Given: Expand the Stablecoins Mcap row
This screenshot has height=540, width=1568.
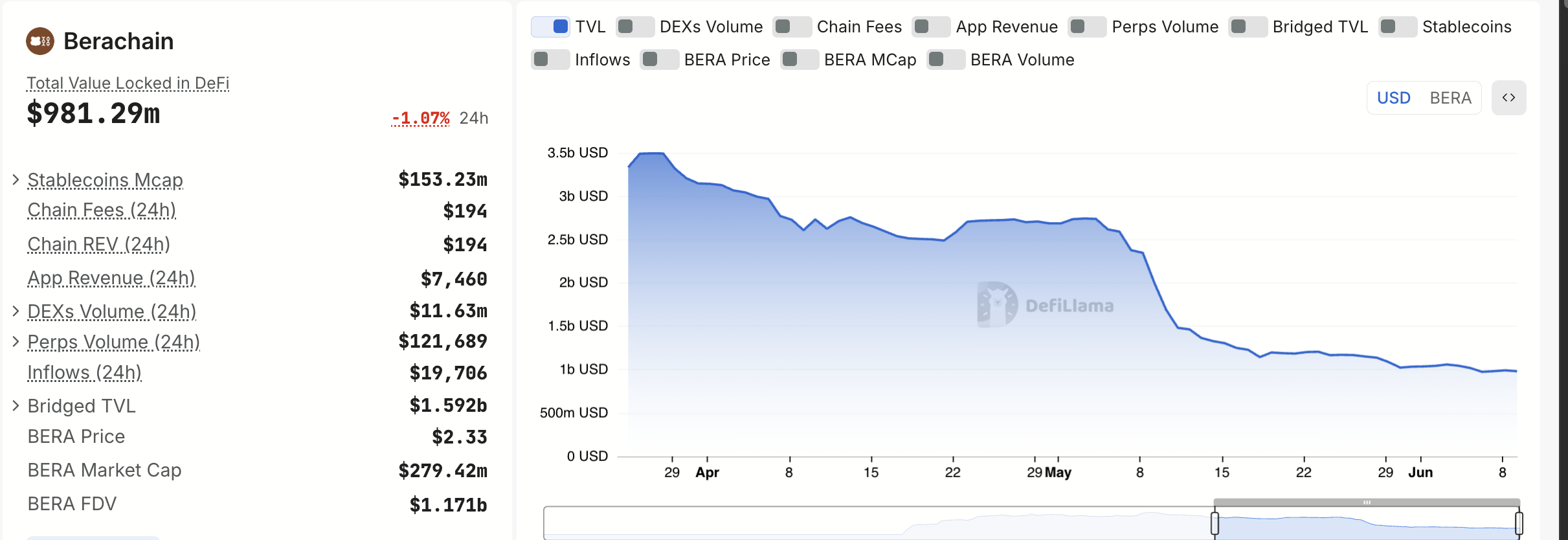Looking at the screenshot, I should click(x=16, y=179).
